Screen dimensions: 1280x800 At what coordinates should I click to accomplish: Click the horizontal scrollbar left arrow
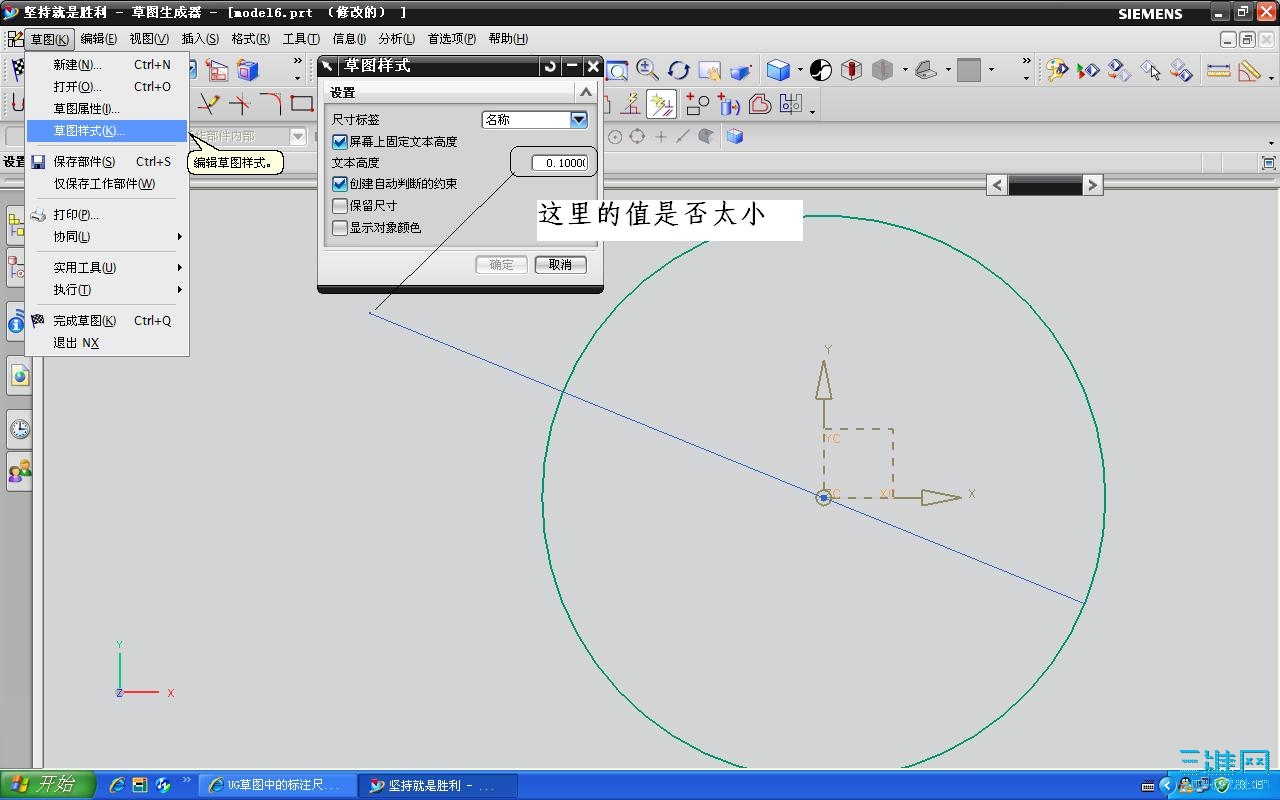click(996, 185)
